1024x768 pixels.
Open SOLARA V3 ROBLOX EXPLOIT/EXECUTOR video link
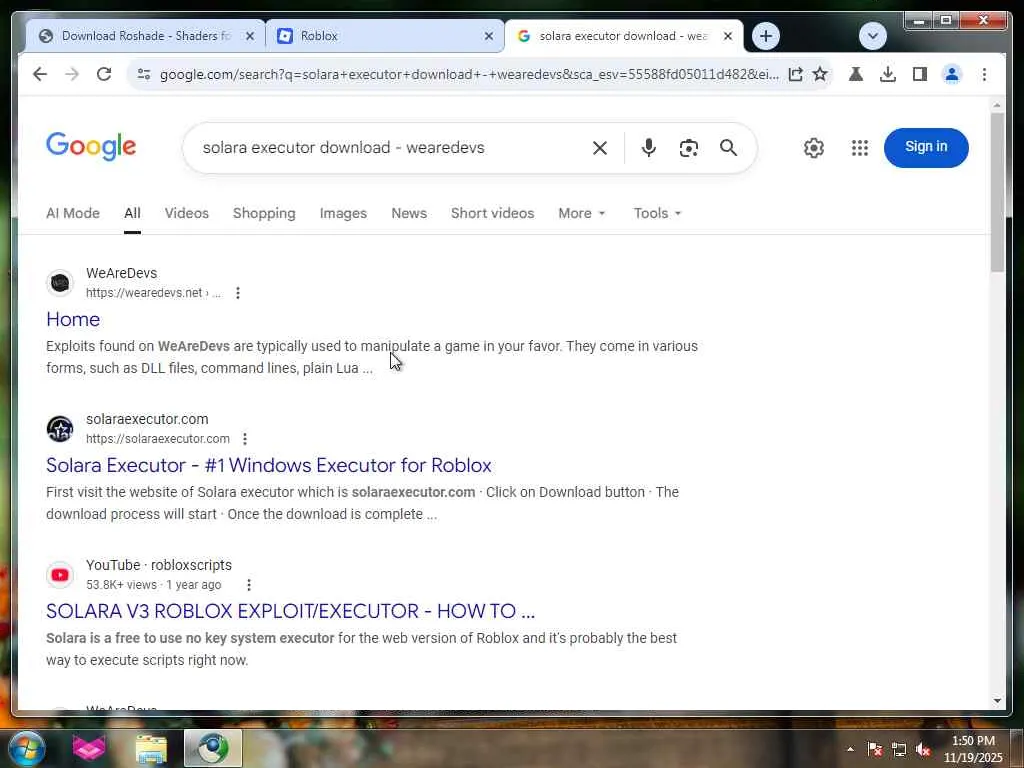click(291, 611)
